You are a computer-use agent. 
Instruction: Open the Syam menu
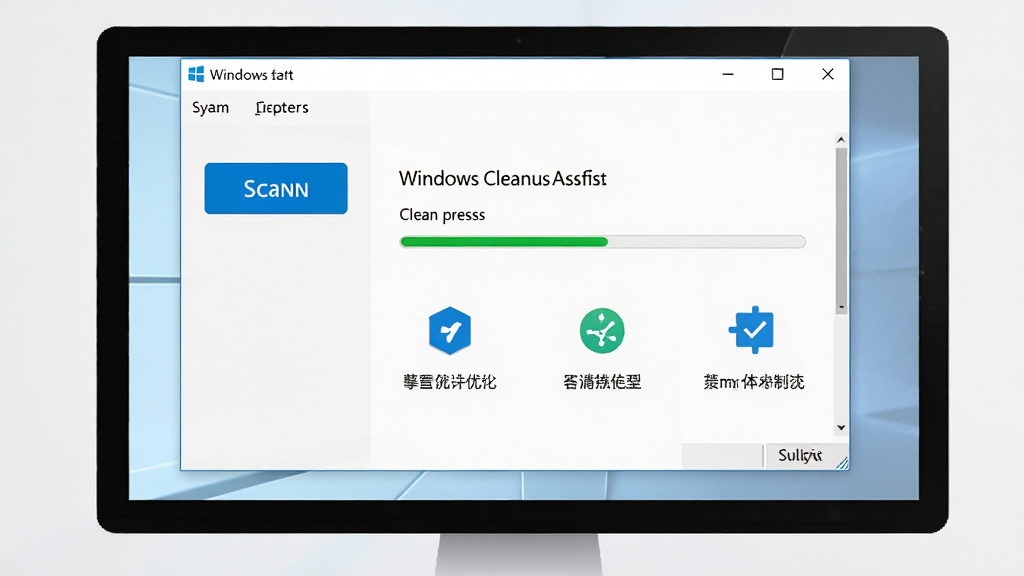pyautogui.click(x=210, y=108)
